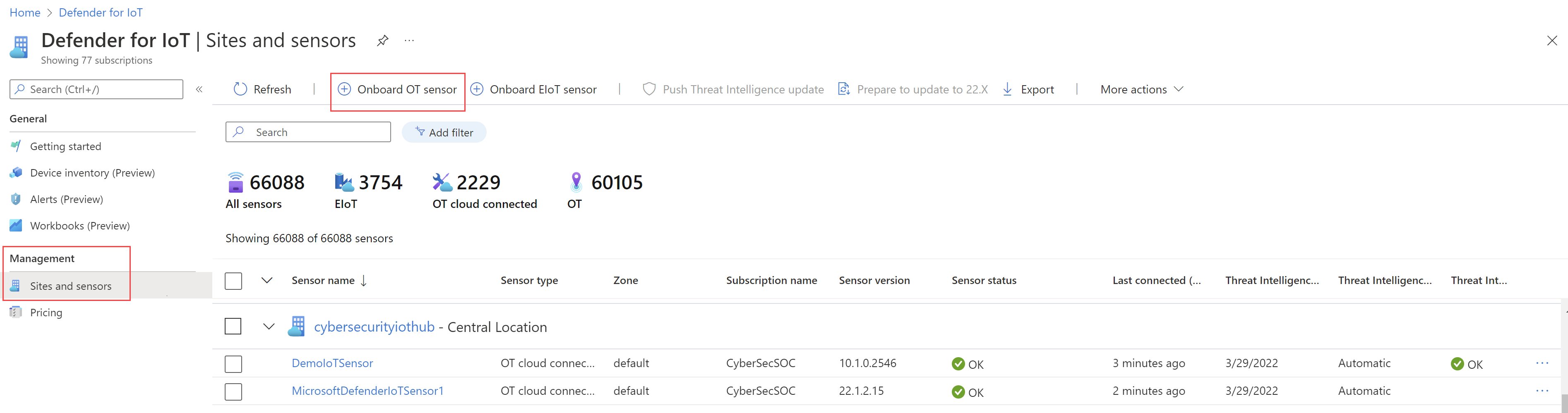Collapse the sidebar with double-chevron icon
This screenshot has width=1568, height=413.
[x=199, y=89]
